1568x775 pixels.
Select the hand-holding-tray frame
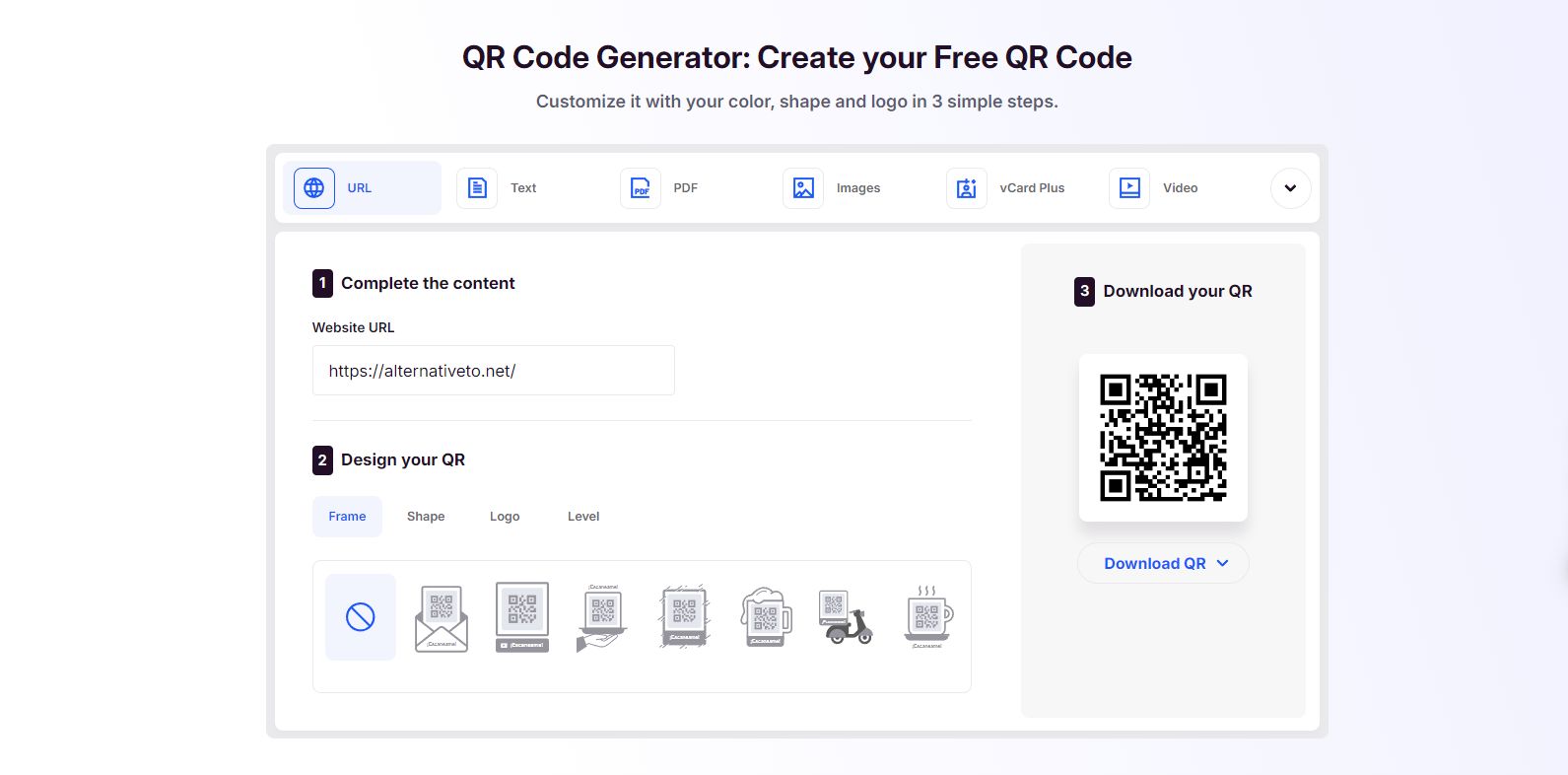(x=602, y=617)
